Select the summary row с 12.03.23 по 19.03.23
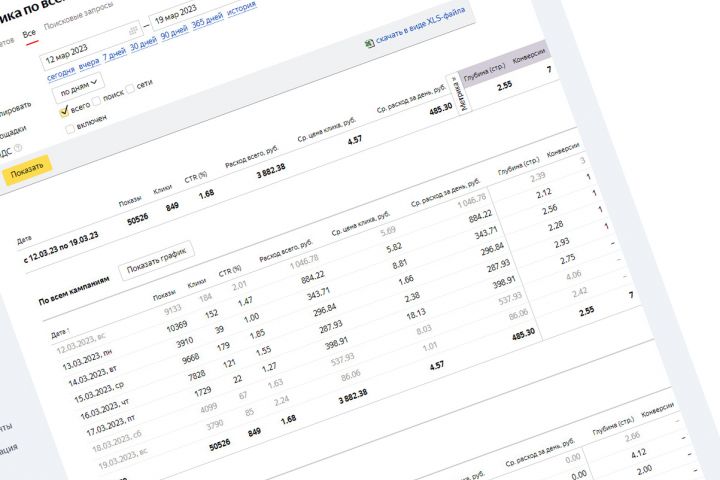This screenshot has width=720, height=480. point(61,248)
